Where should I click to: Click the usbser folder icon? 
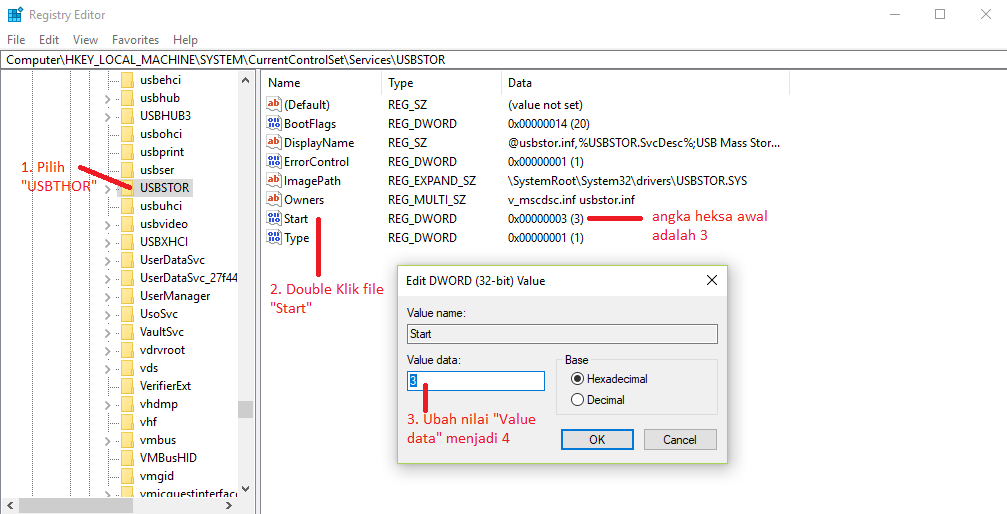pyautogui.click(x=127, y=170)
